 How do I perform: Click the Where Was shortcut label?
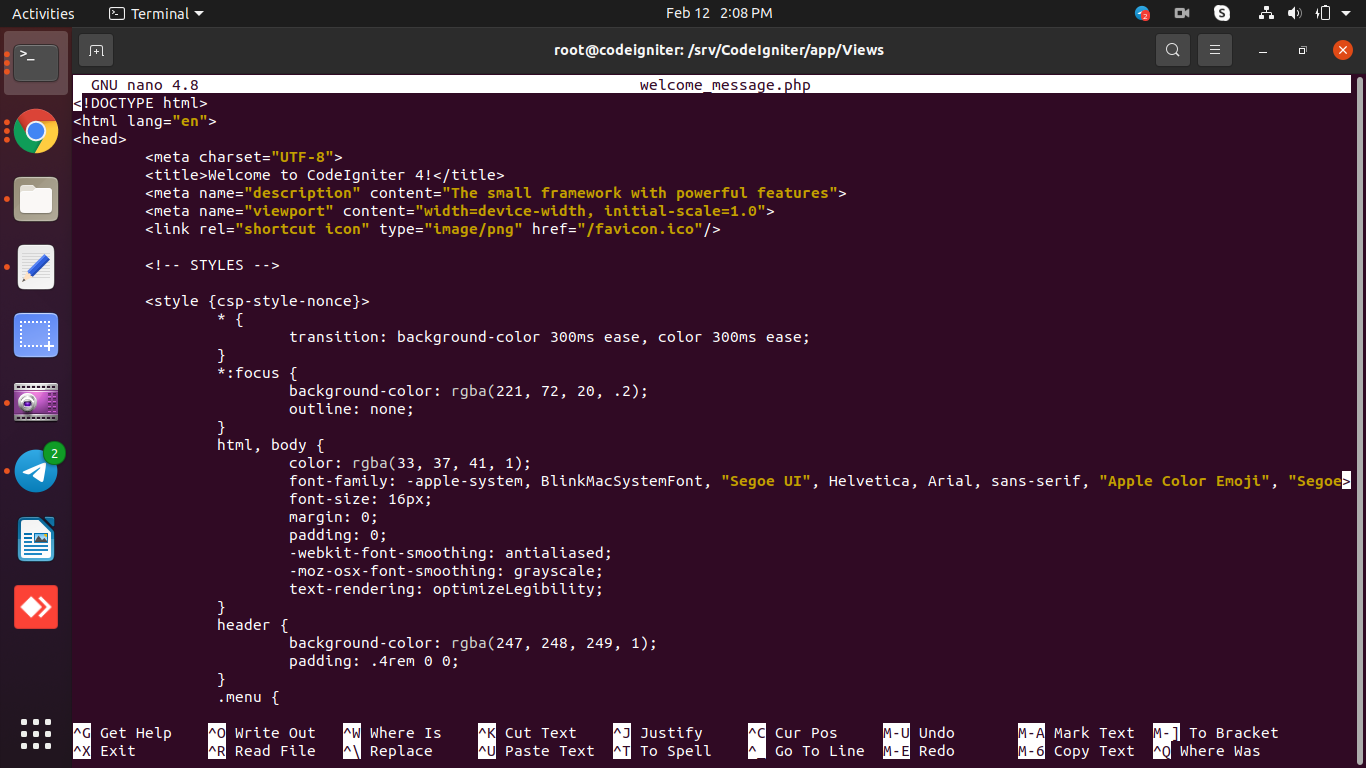tap(1220, 751)
